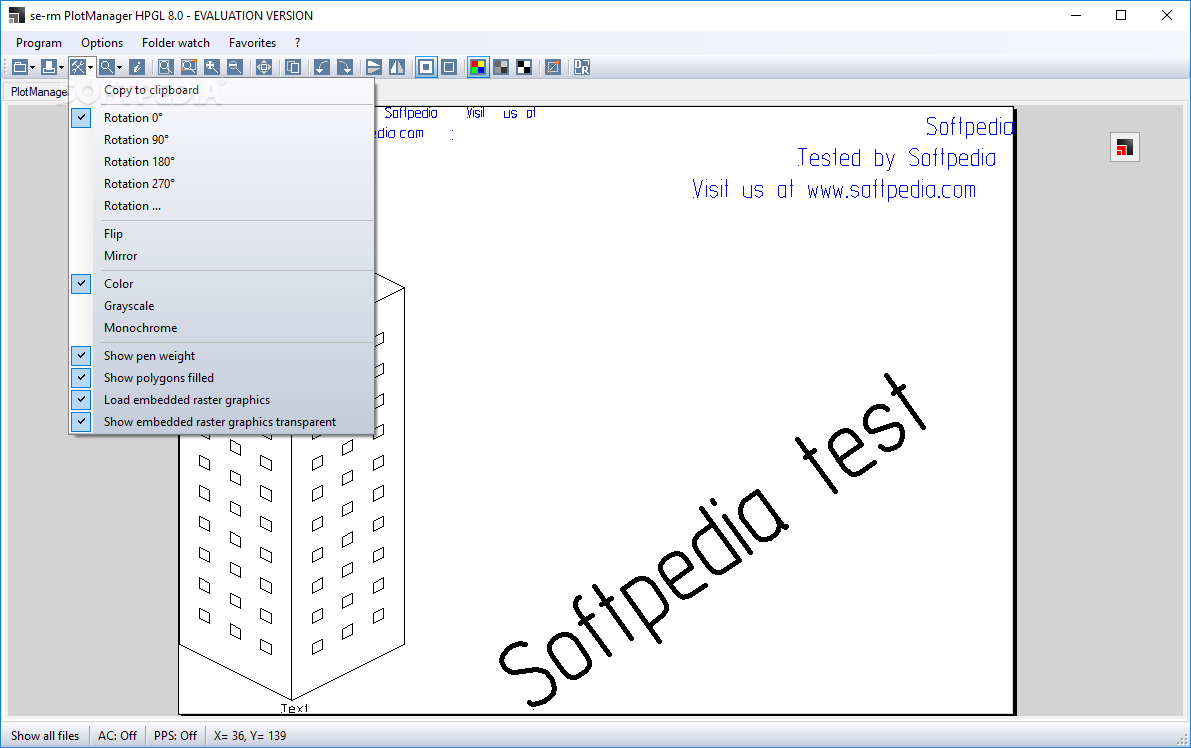Choose Copy to clipboard from the menu
Image resolution: width=1191 pixels, height=748 pixels.
[x=222, y=90]
